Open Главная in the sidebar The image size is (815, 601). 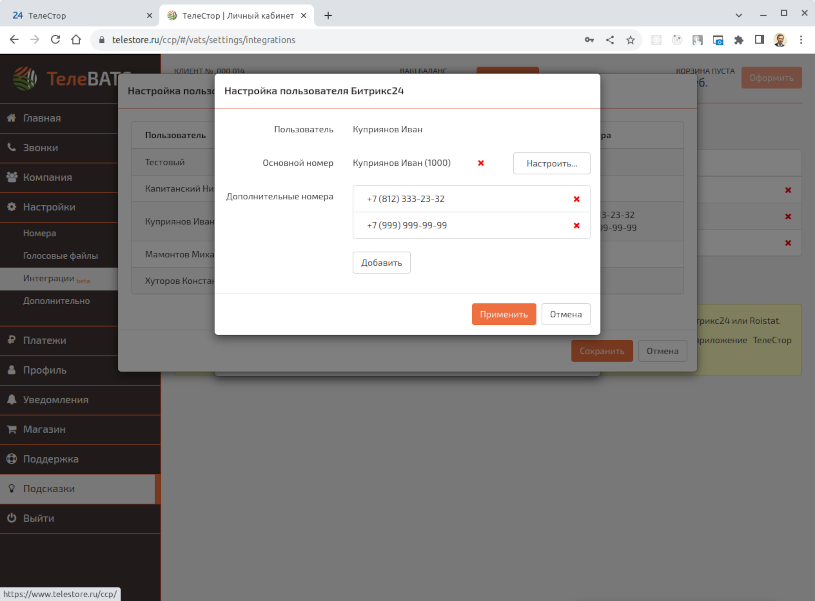tap(59, 119)
